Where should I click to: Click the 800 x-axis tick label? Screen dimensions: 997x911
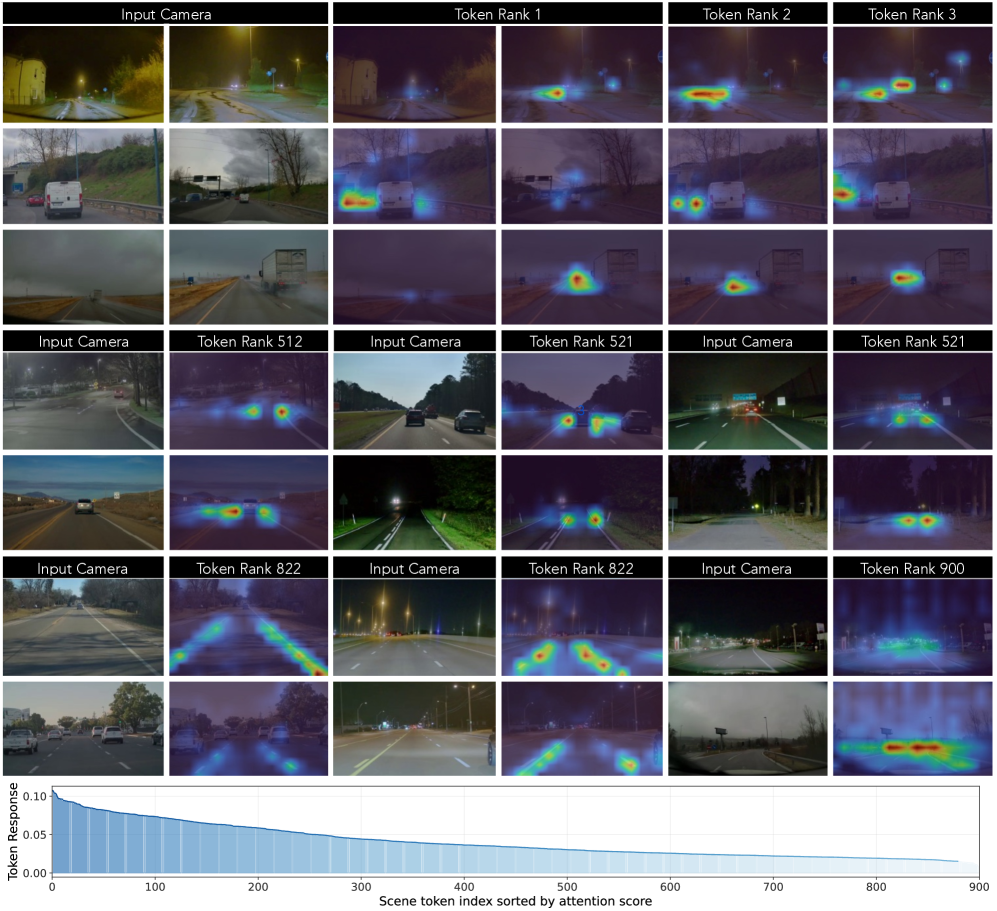tap(876, 887)
